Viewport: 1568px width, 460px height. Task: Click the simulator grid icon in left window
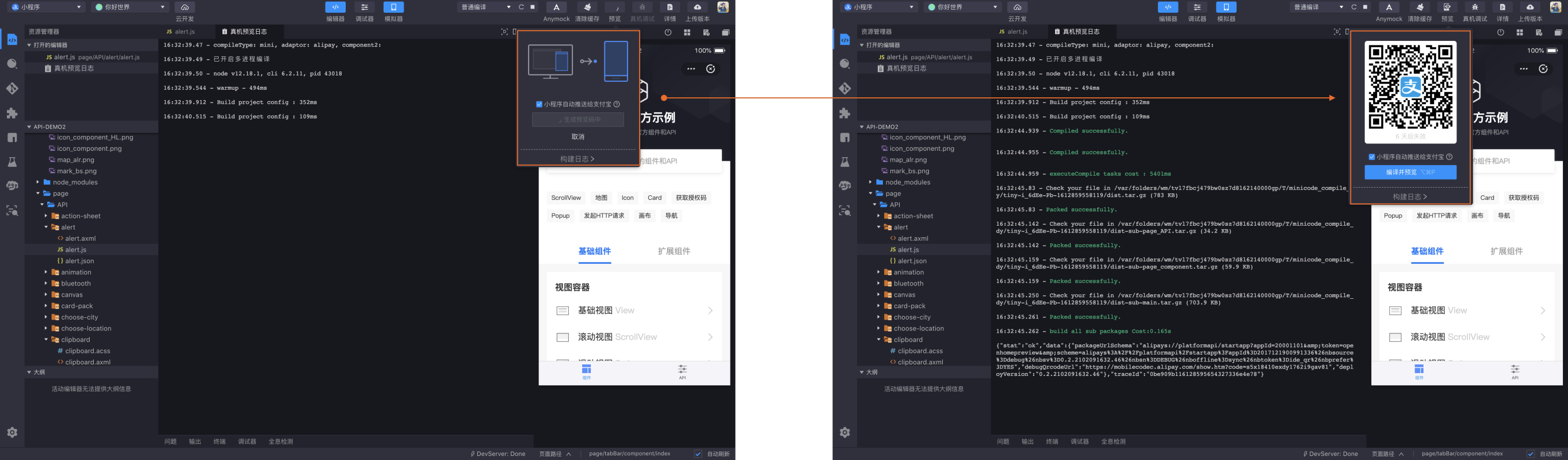pyautogui.click(x=687, y=32)
